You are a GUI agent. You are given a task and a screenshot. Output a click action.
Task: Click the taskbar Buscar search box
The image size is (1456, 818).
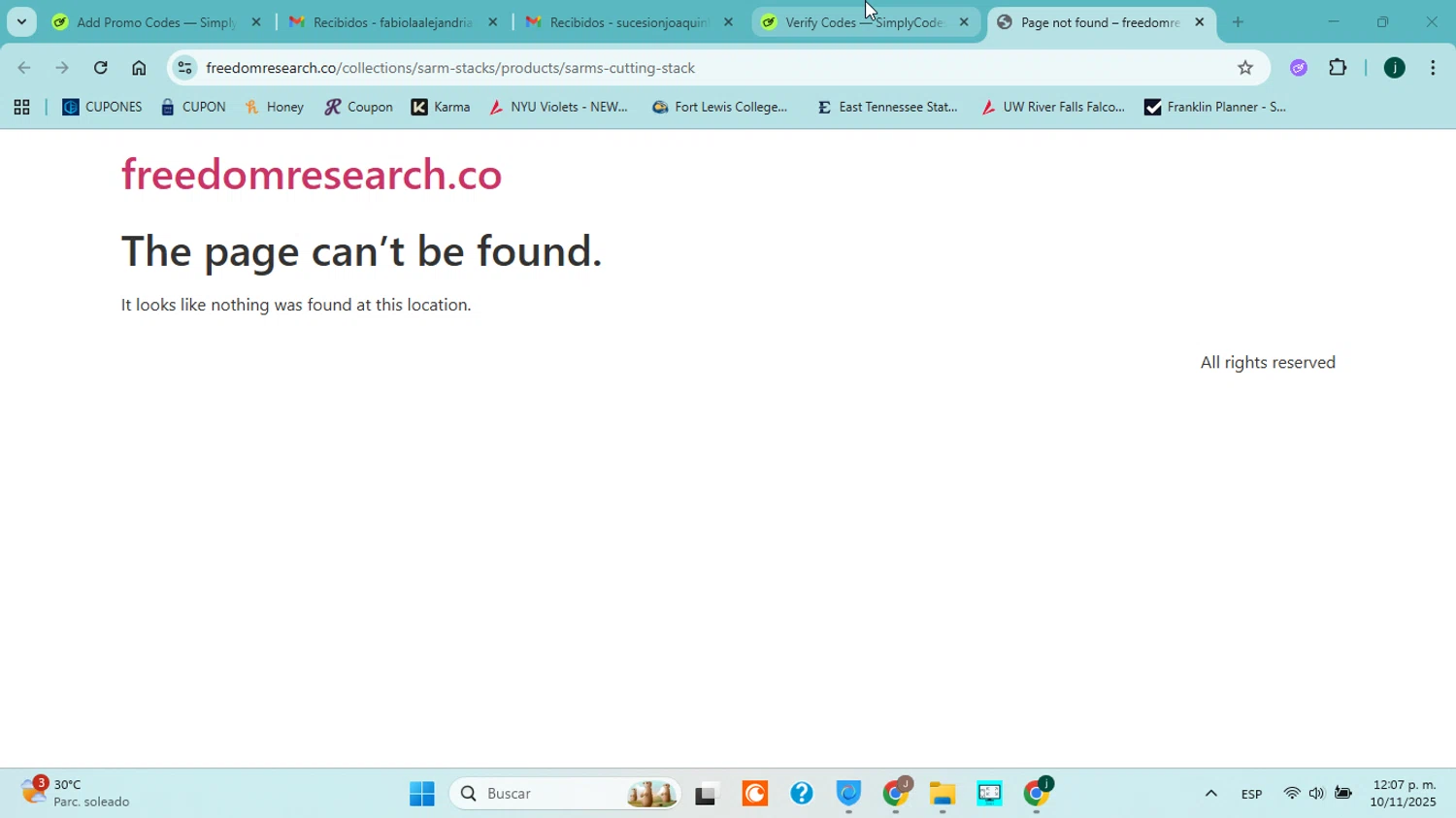(x=565, y=794)
